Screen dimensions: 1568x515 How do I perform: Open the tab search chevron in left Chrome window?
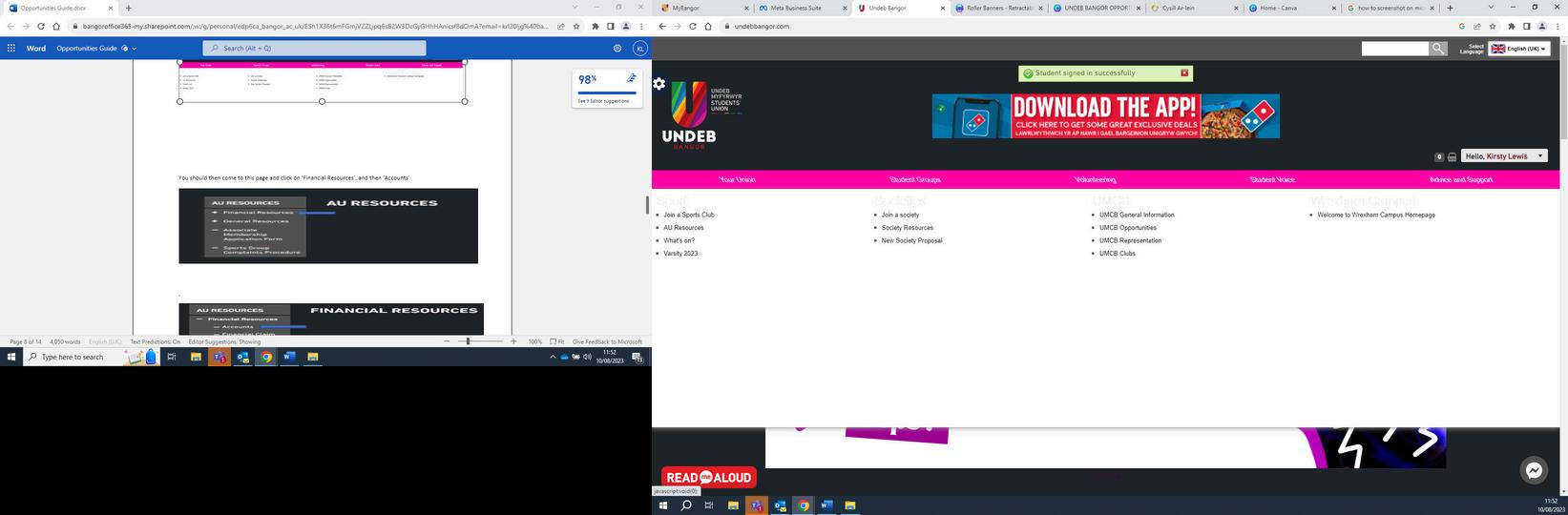pyautogui.click(x=575, y=7)
